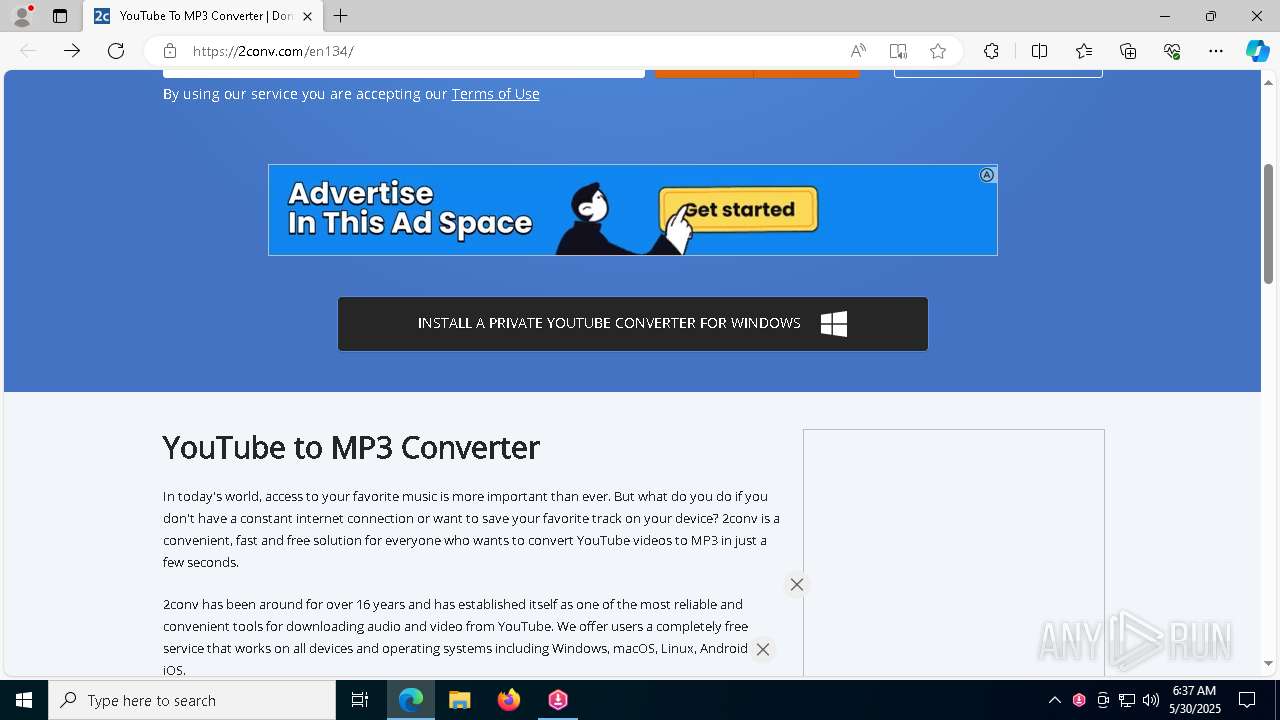Go forward with the arrow button
This screenshot has height=720, width=1280.
click(x=72, y=51)
